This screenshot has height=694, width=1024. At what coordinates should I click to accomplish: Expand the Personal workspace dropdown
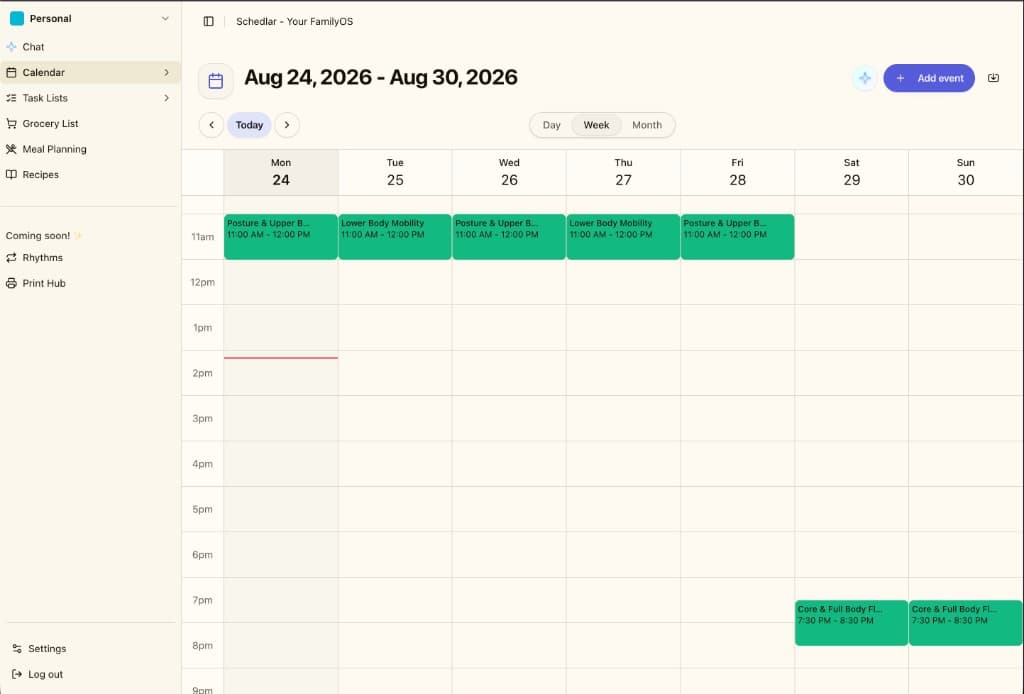(x=165, y=19)
